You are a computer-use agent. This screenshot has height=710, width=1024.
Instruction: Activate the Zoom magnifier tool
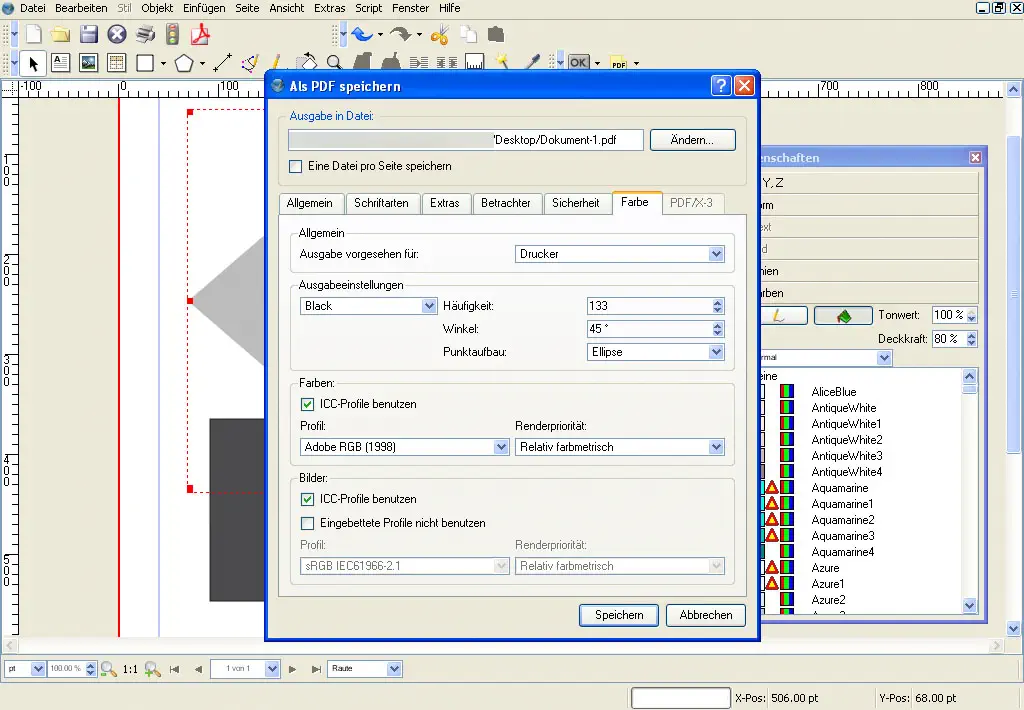click(332, 62)
